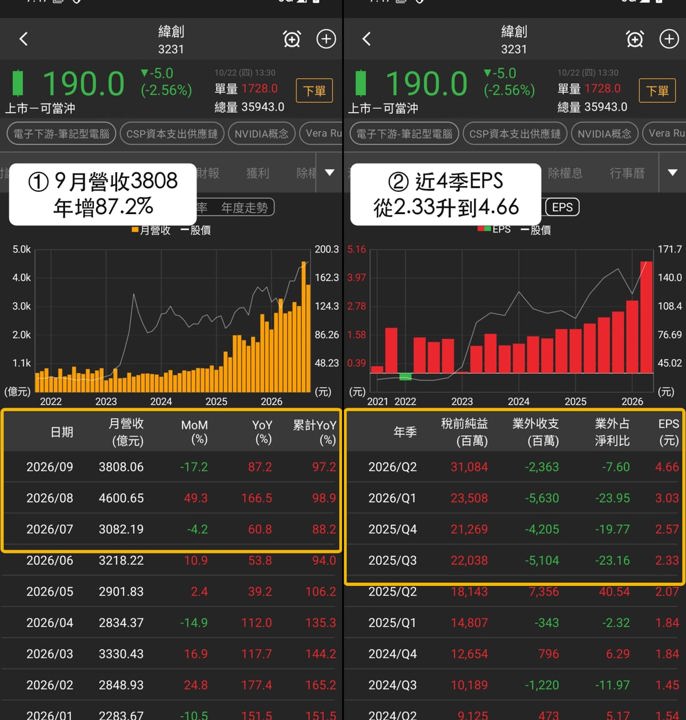
Task: Select the 2025/Q4 quarter label
Action: [x=393, y=529]
